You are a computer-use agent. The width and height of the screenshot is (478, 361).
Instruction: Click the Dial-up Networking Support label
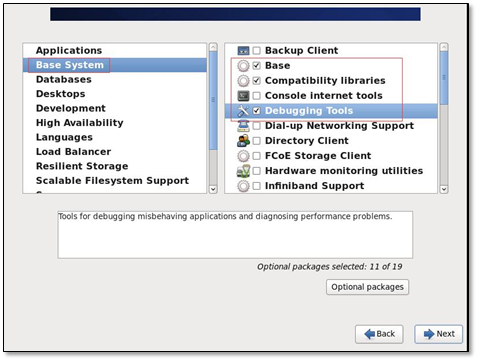pyautogui.click(x=339, y=126)
